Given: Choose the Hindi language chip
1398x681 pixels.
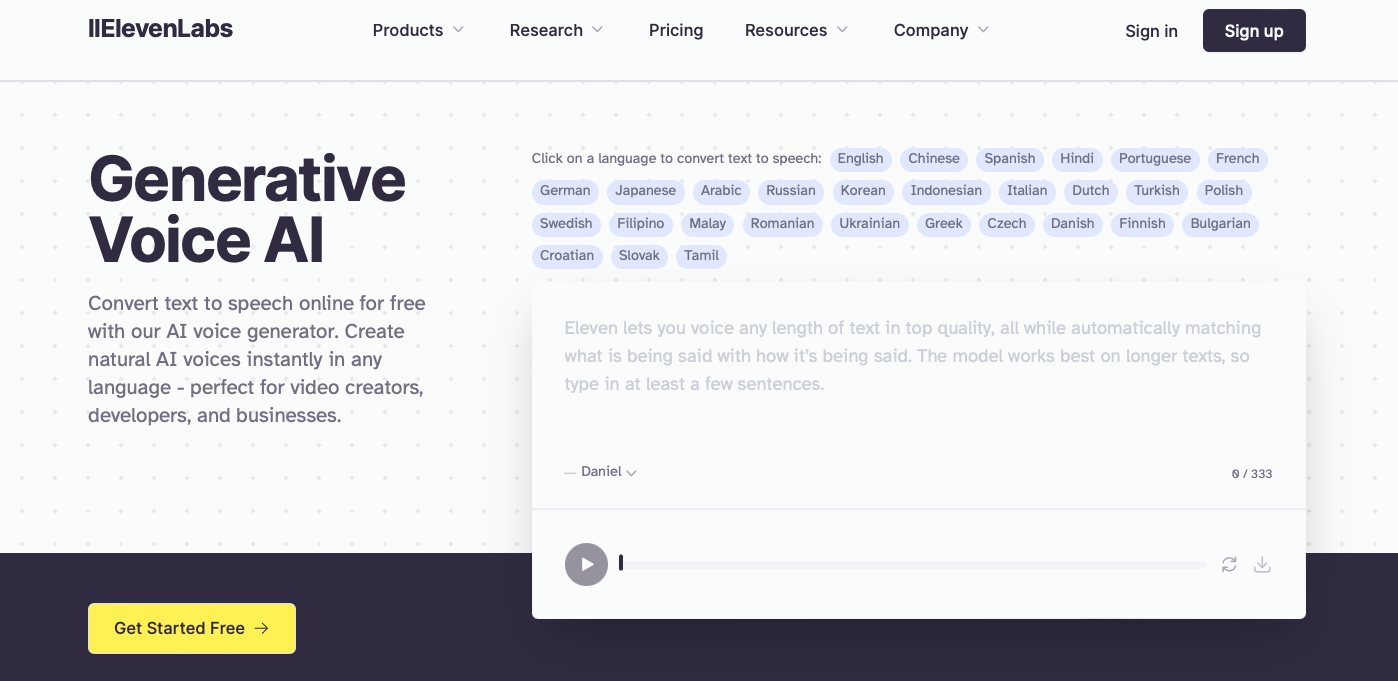Looking at the screenshot, I should point(1077,159).
